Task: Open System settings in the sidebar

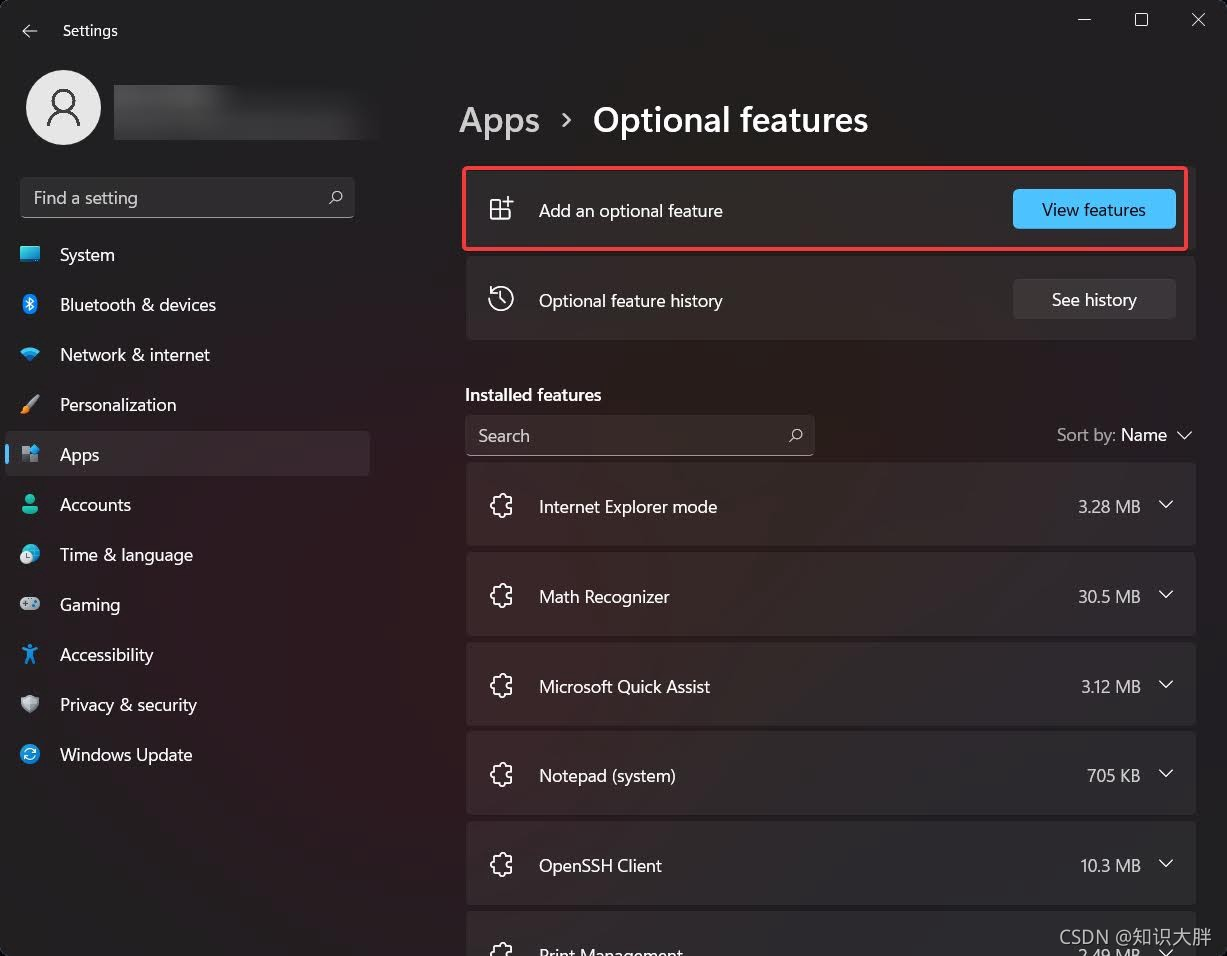Action: coord(187,254)
